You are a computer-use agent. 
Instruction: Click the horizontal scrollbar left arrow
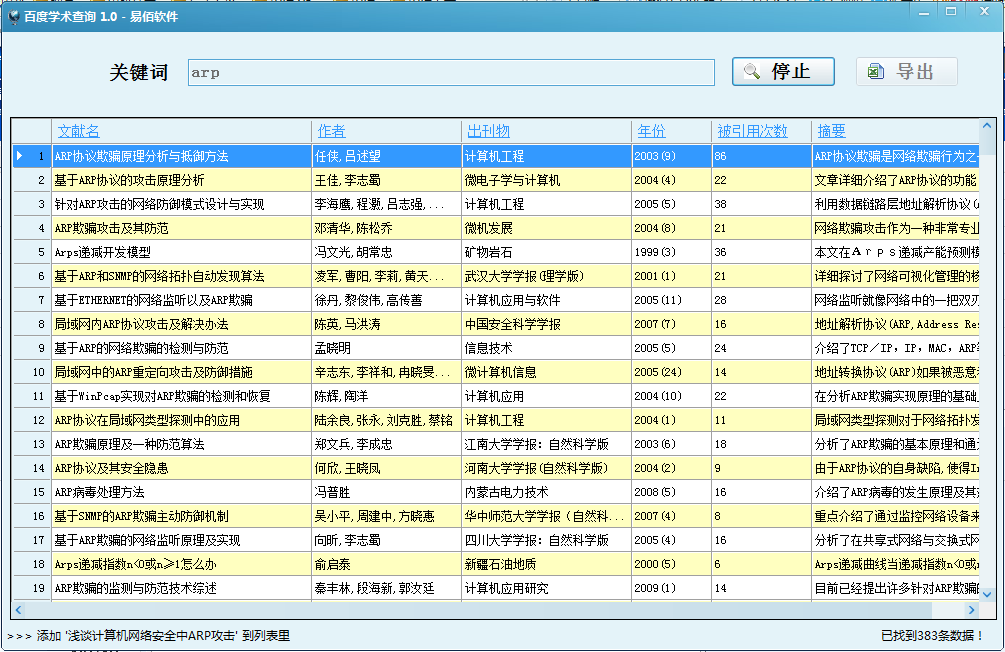point(18,609)
